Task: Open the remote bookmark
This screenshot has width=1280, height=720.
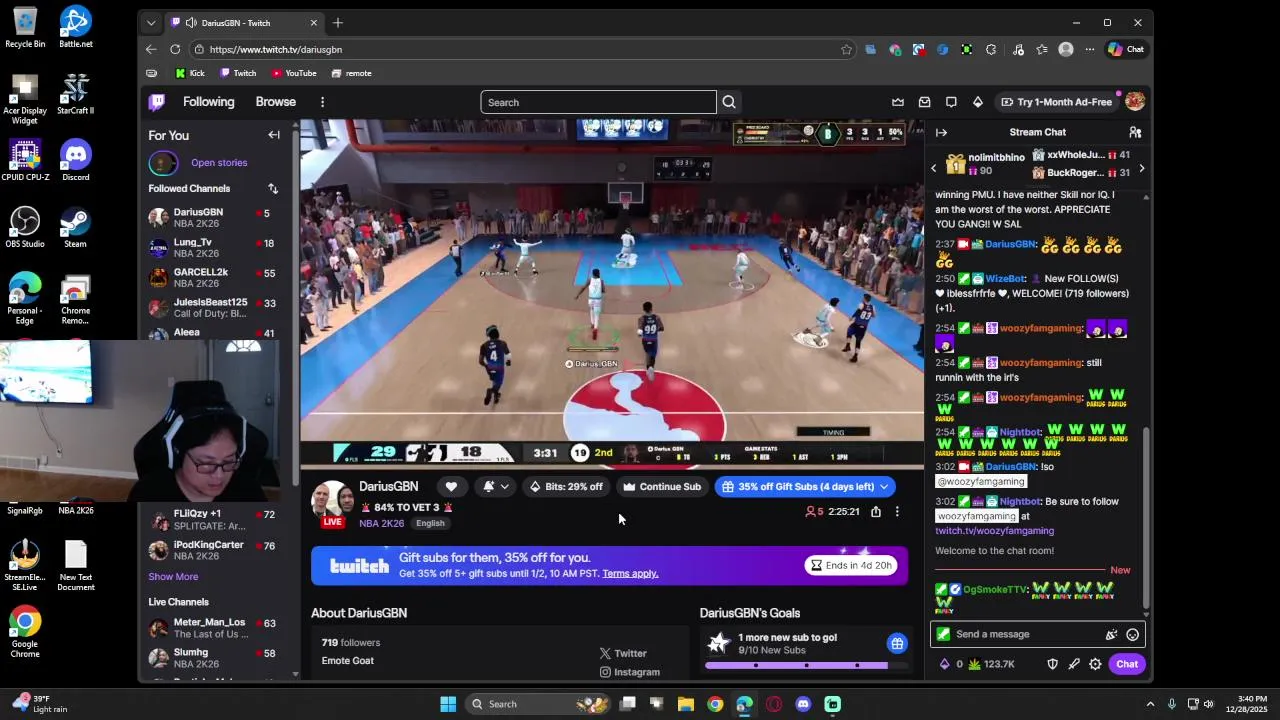Action: click(x=351, y=73)
